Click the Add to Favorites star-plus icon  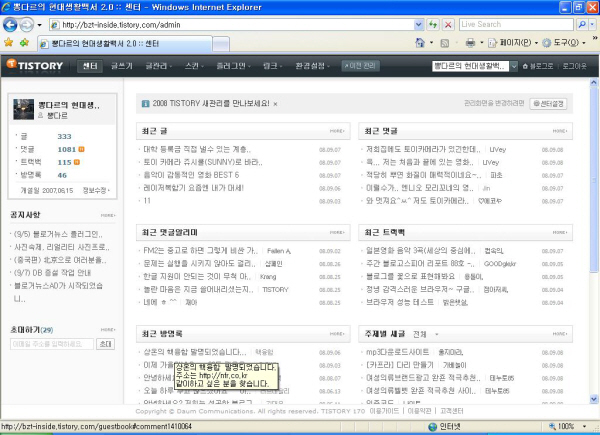tap(24, 42)
